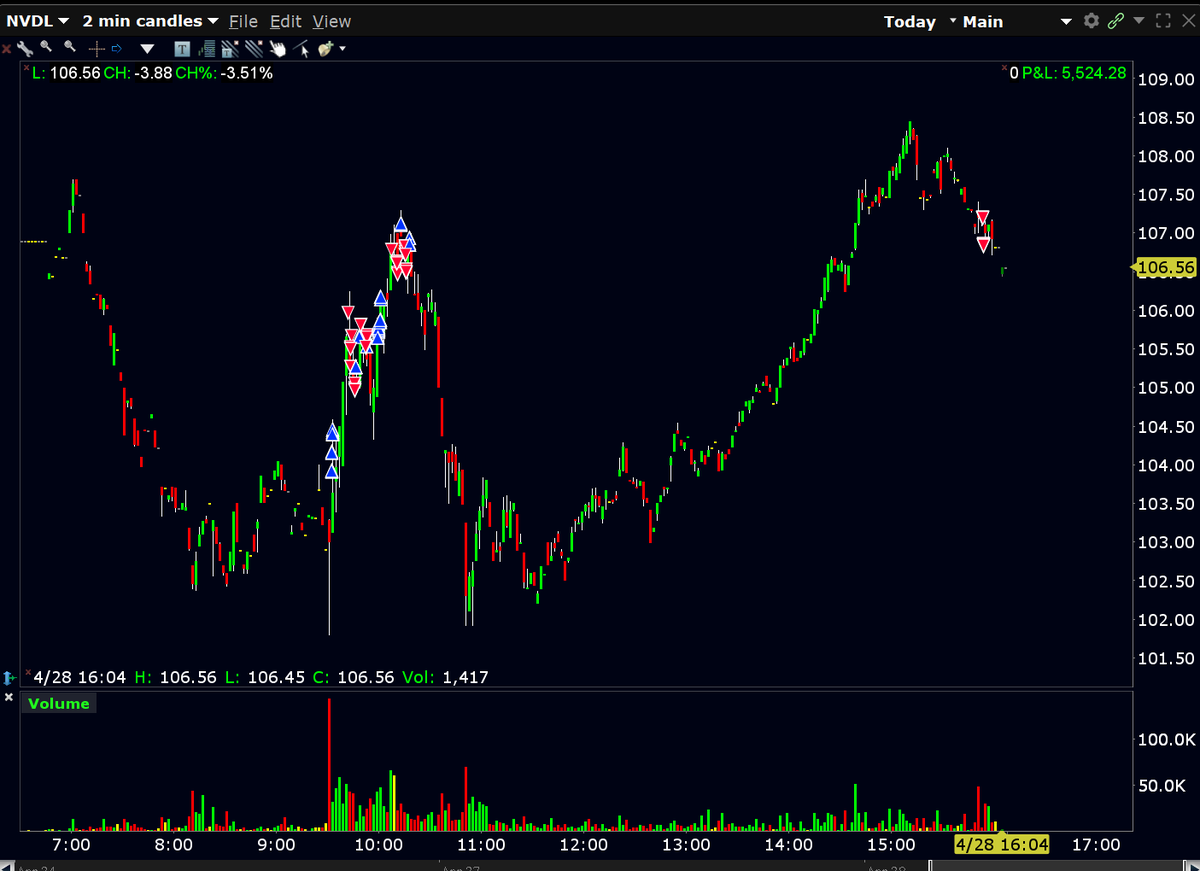
Task: Select the trendline pointer tool
Action: 301,49
